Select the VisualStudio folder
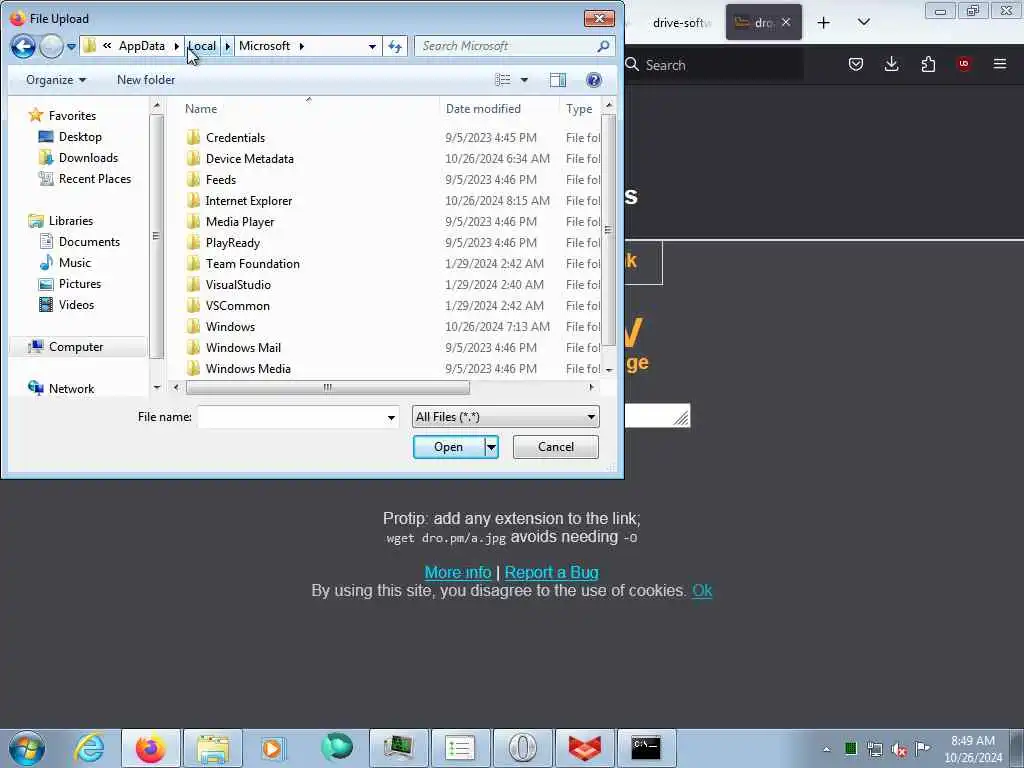This screenshot has width=1024, height=768. tap(238, 284)
